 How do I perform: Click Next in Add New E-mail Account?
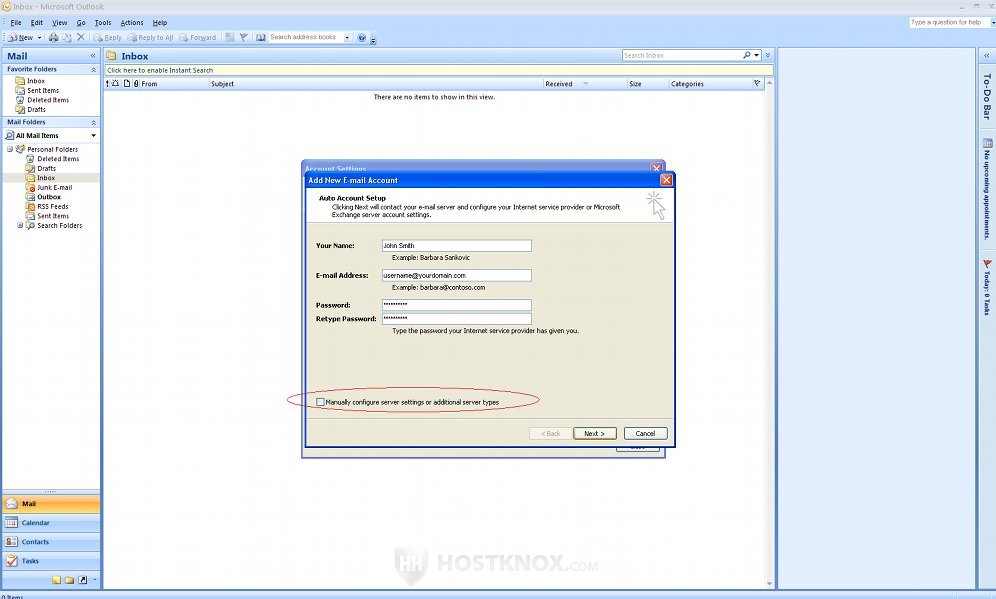tap(595, 433)
